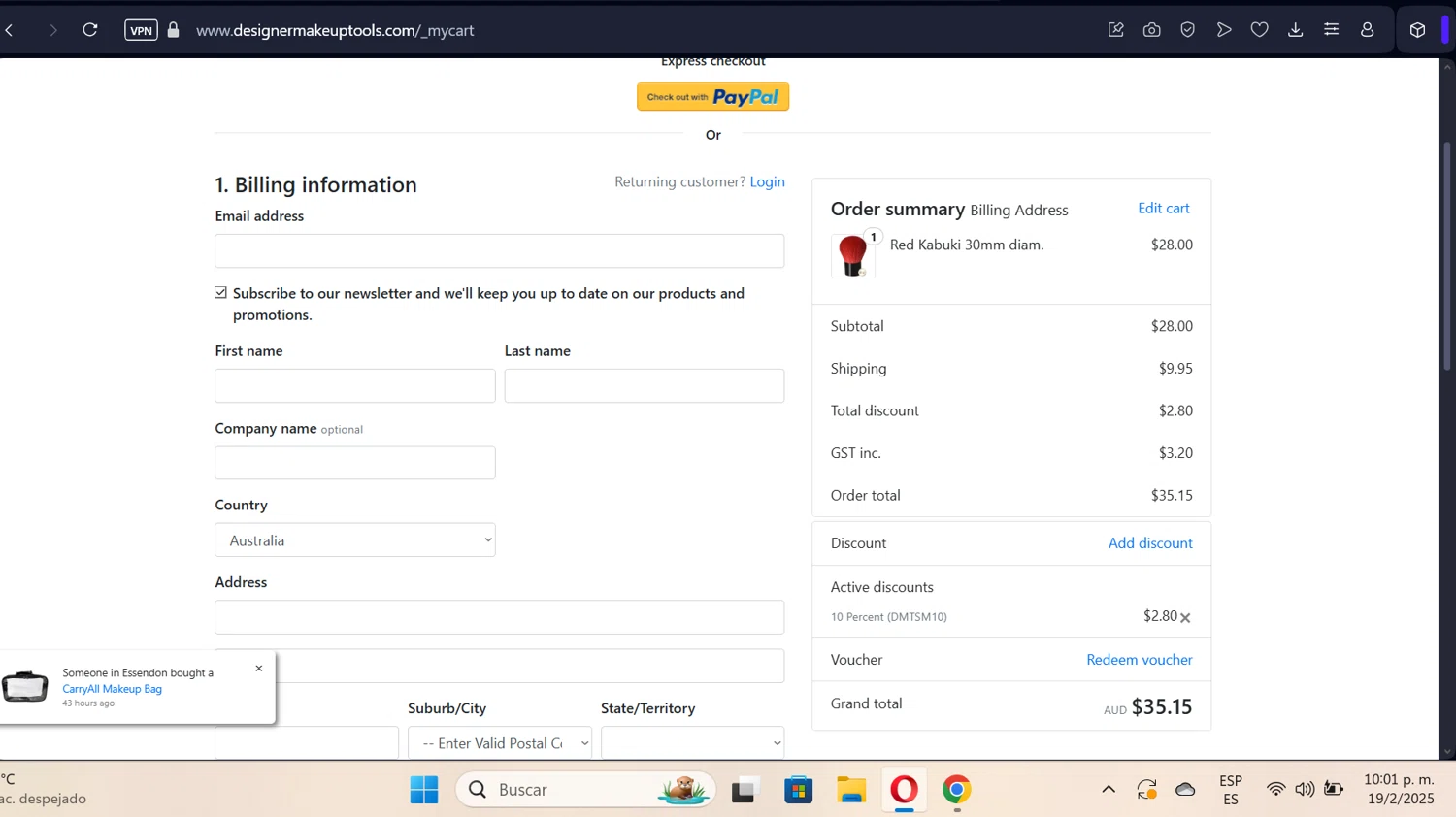Screen dimensions: 1456x817
Task: Click the Redeem voucher link
Action: click(1140, 660)
